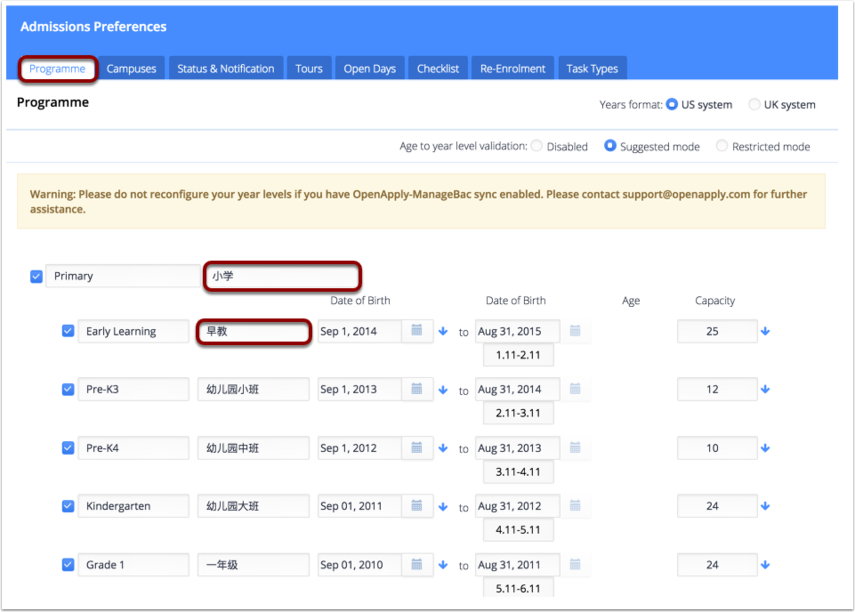Click the Grade 1 capacity field

(716, 565)
